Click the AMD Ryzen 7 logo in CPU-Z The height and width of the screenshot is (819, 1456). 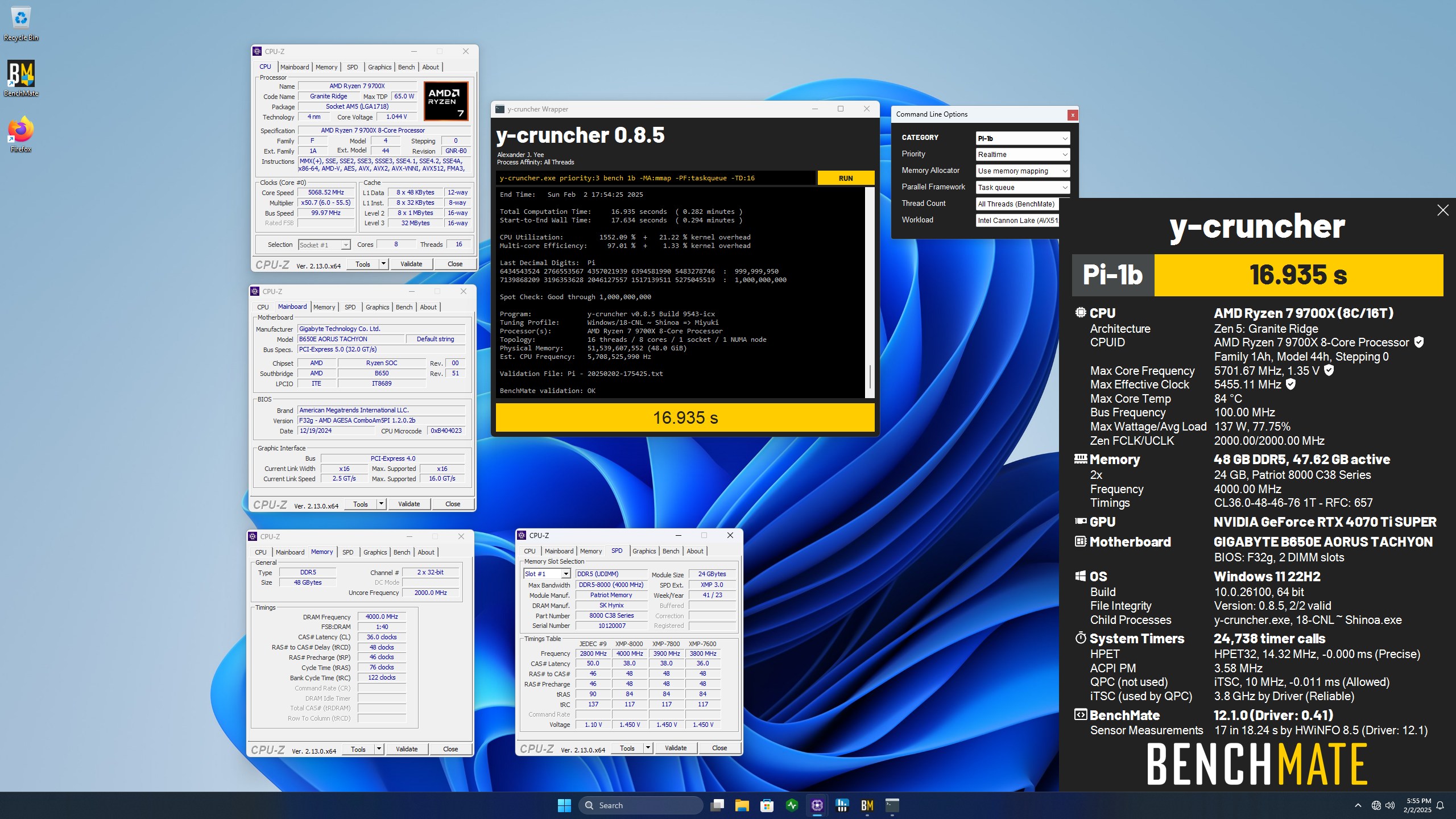tap(446, 101)
